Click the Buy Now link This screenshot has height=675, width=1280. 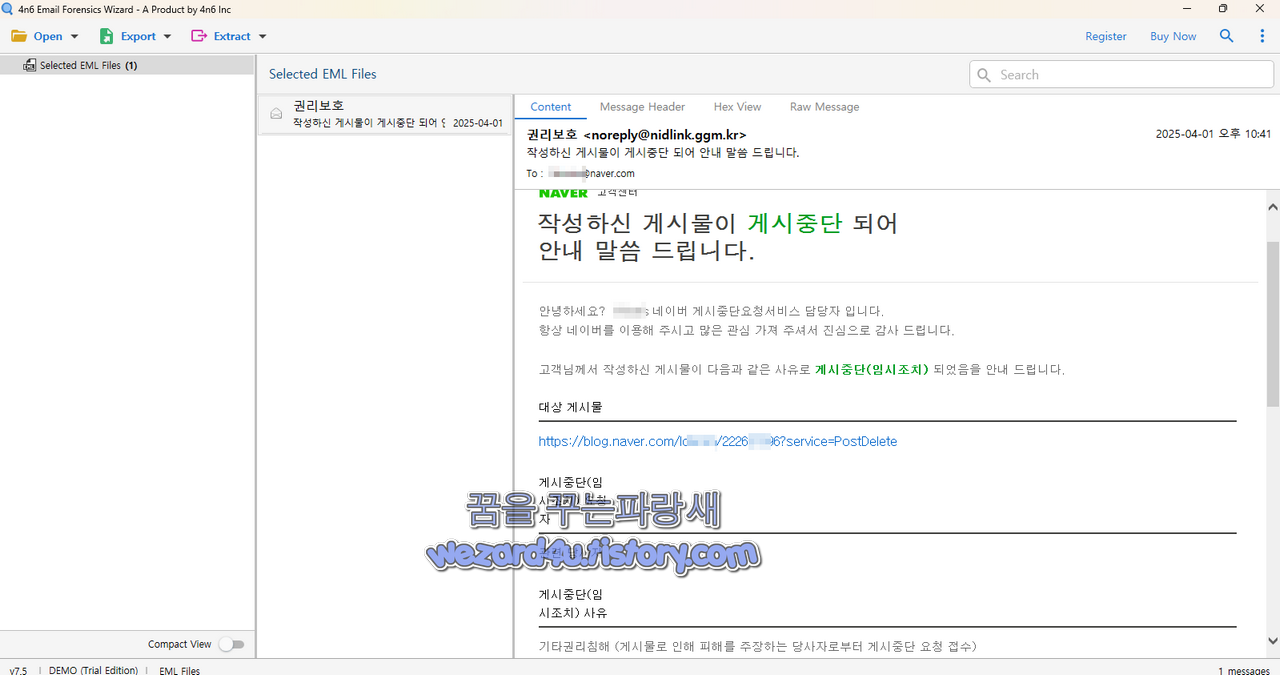tap(1173, 36)
